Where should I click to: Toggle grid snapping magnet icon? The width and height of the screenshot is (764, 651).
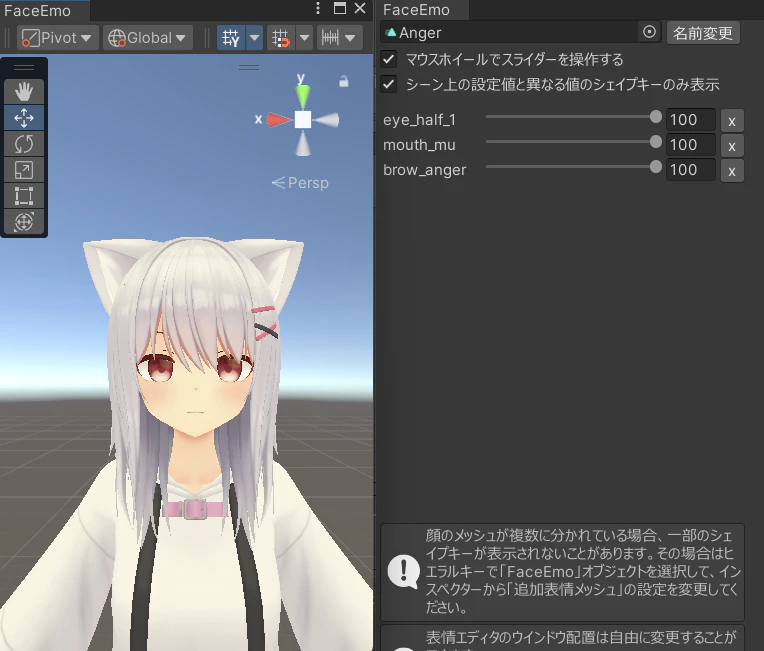281,38
